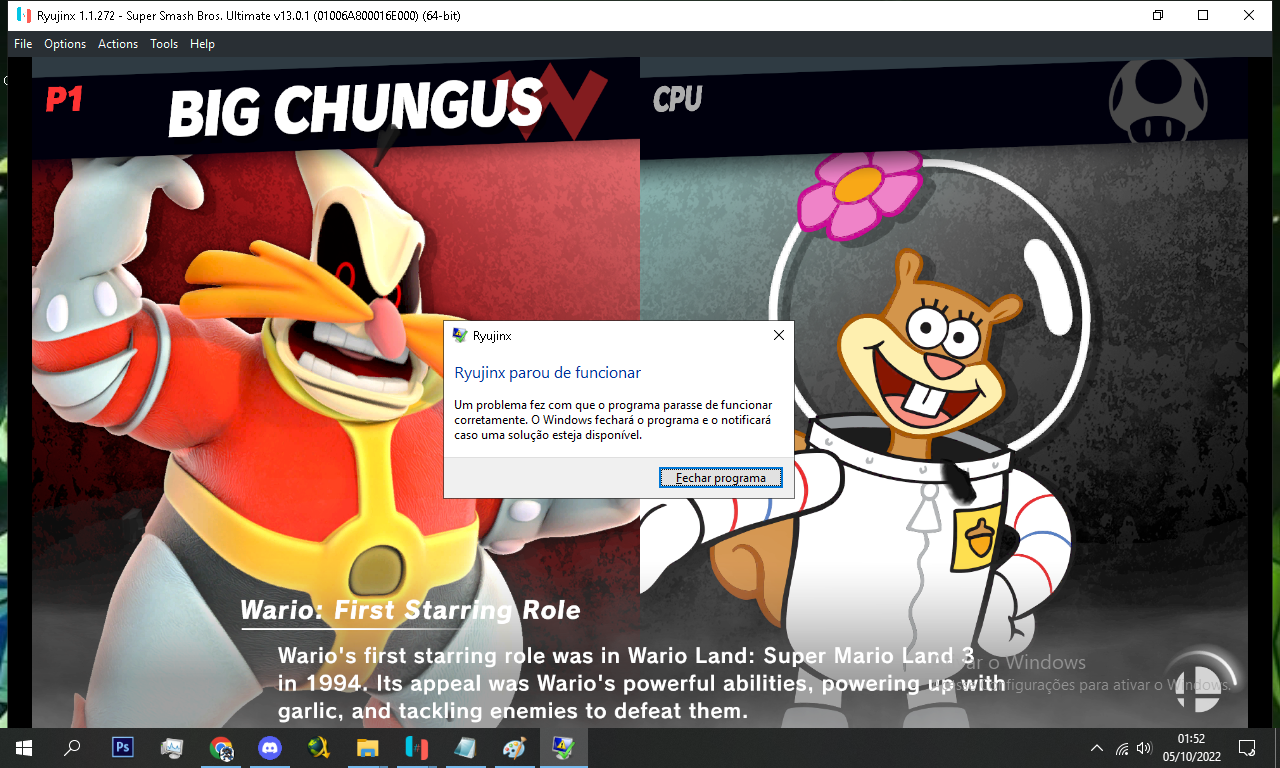Click the "Wario: First Starring Role" heading
This screenshot has height=768, width=1280.
411,610
